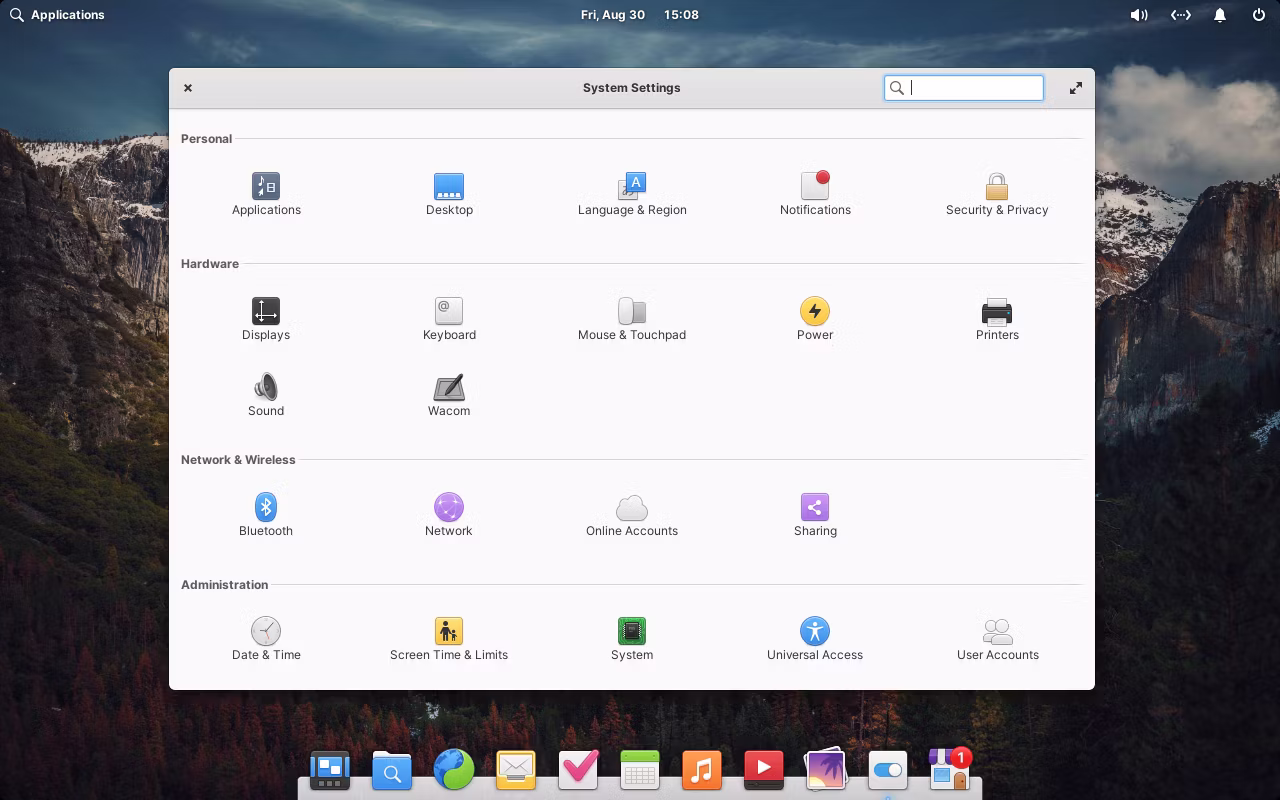Viewport: 1280px width, 800px height.
Task: Open Keyboard settings
Action: pyautogui.click(x=449, y=319)
